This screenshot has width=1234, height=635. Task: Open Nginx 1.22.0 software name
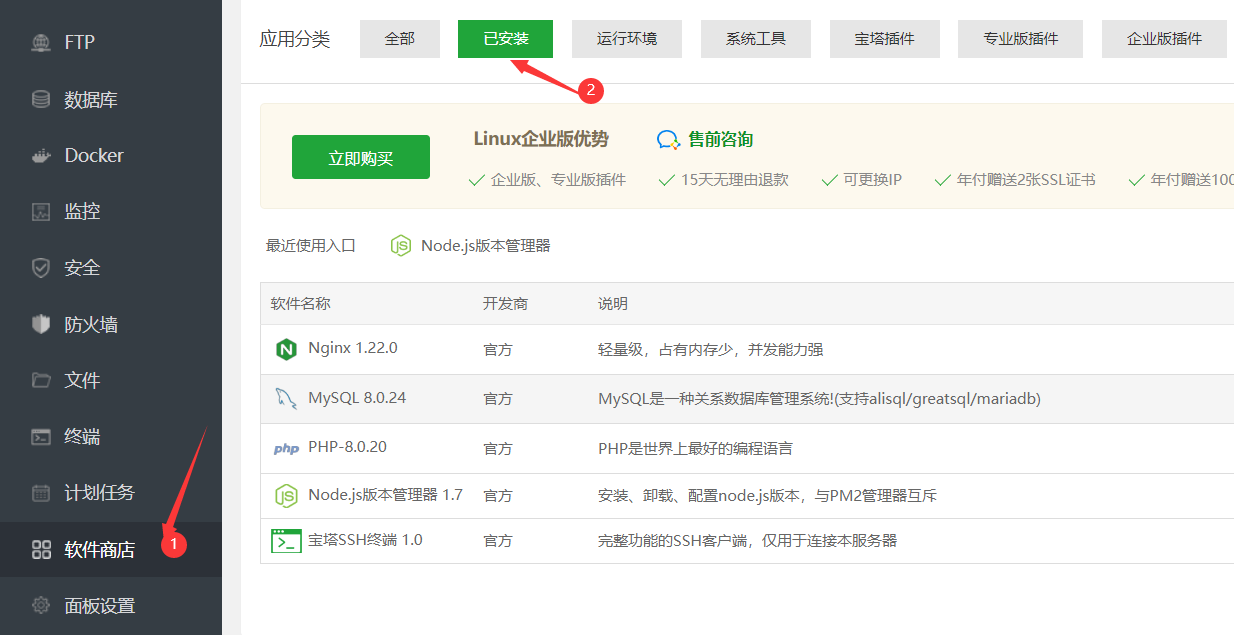(353, 348)
